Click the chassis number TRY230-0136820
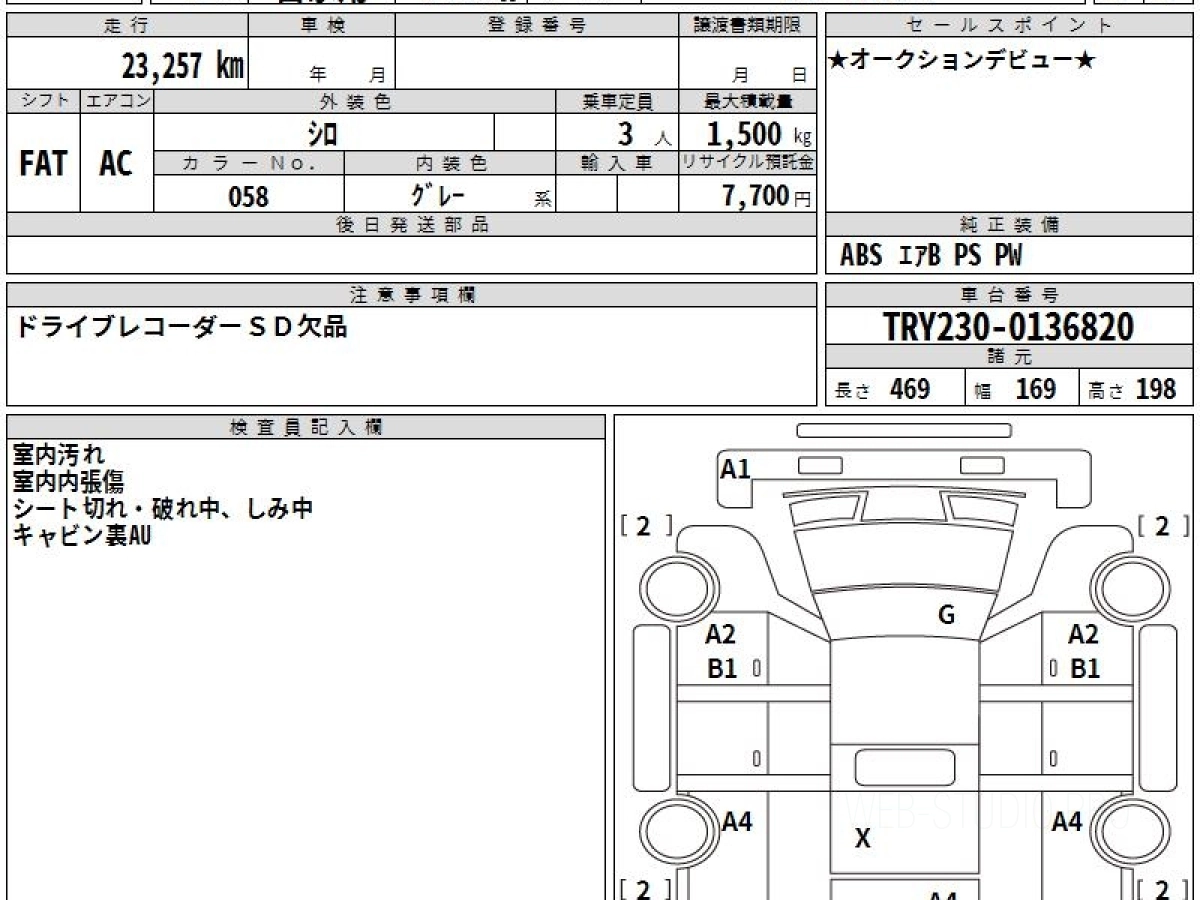Image resolution: width=1200 pixels, height=900 pixels. coord(1009,326)
